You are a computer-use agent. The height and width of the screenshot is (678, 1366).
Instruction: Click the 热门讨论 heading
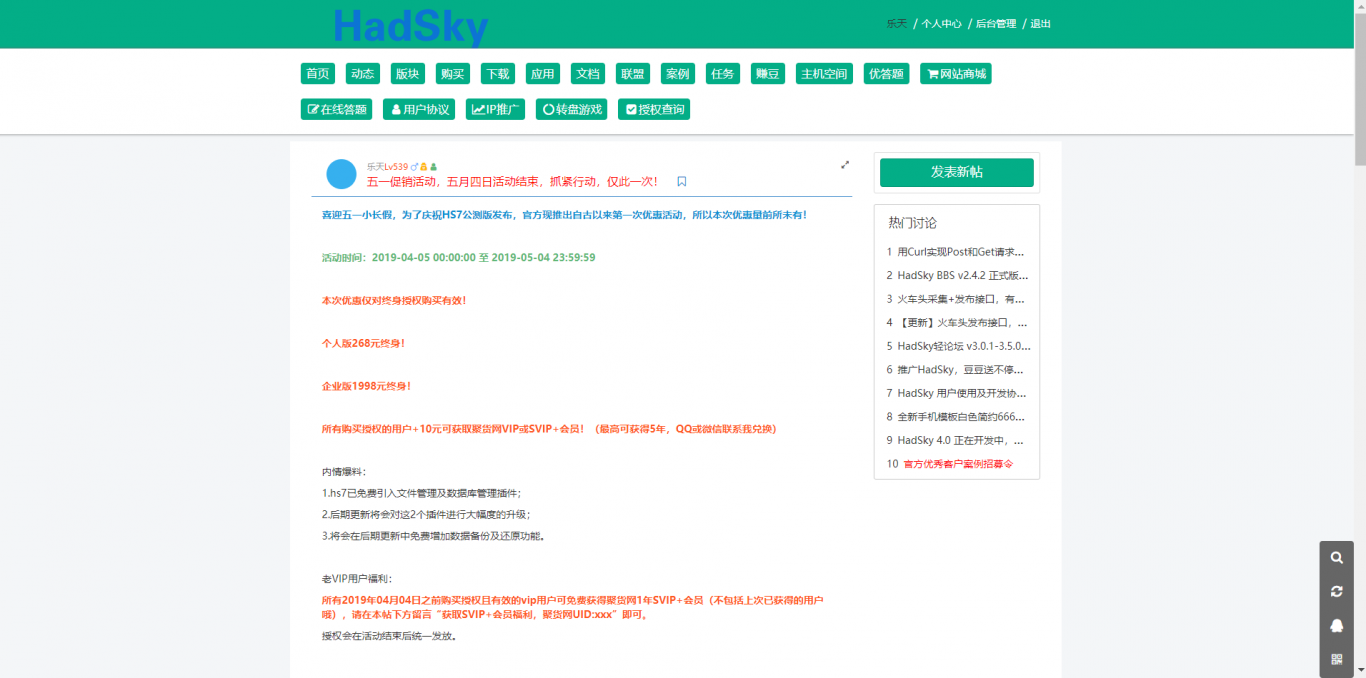click(913, 223)
